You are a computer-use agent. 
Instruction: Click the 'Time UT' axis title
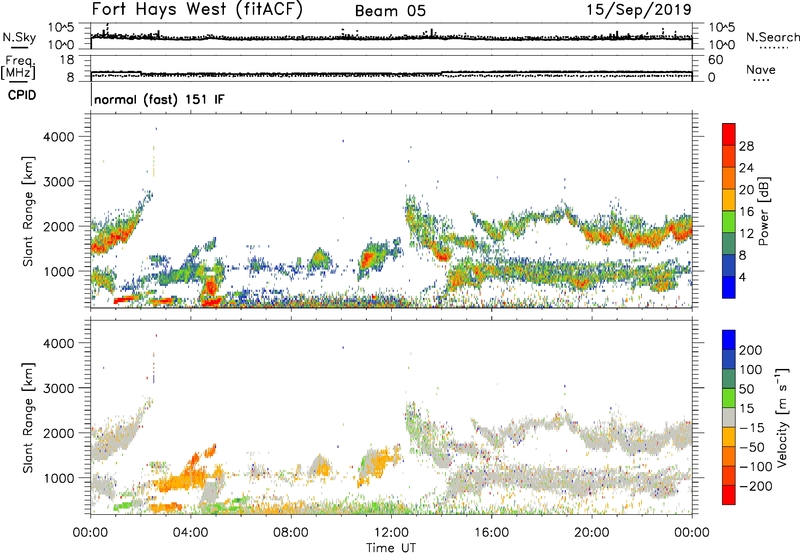(x=391, y=547)
